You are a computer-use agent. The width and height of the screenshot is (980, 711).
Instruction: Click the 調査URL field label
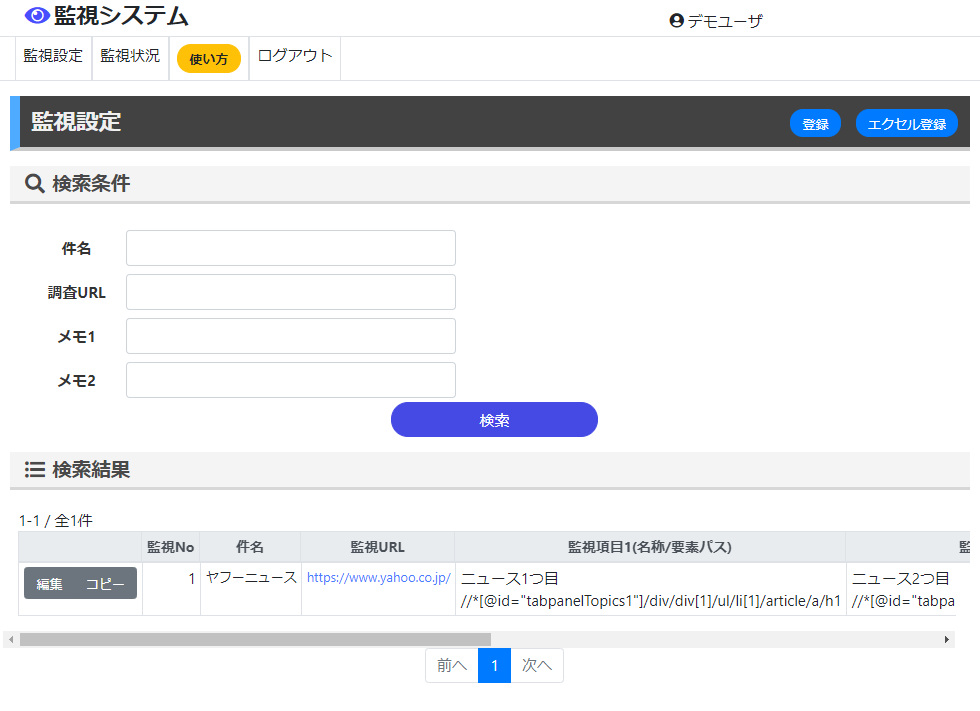pos(77,292)
